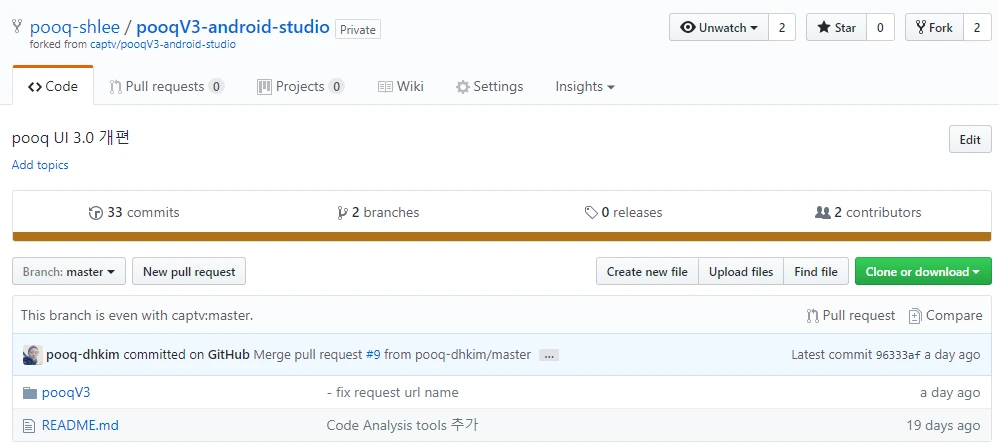Star this repository

pos(836,28)
